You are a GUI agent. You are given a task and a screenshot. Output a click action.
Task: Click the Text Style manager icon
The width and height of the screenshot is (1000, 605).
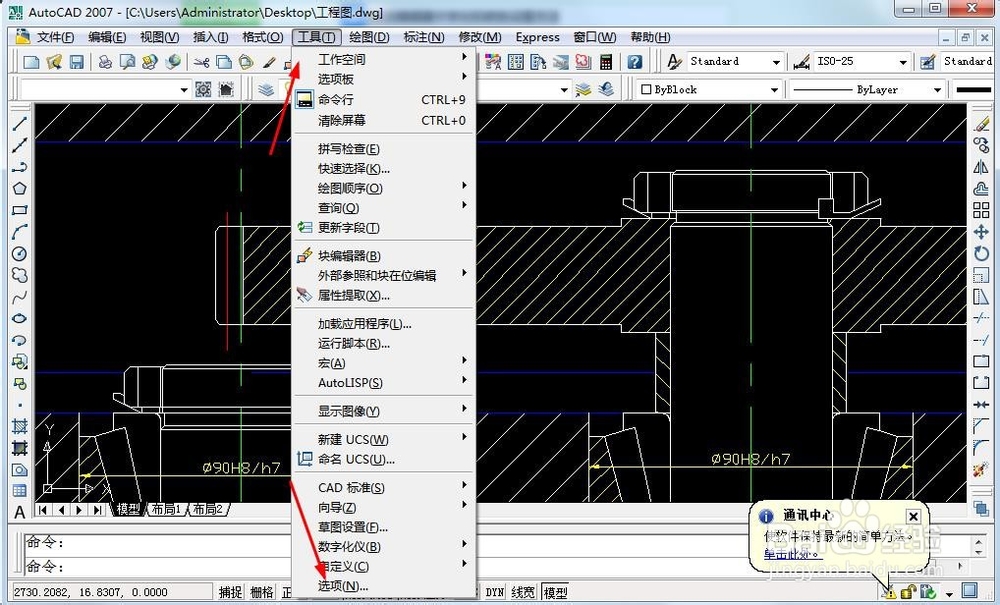(674, 62)
